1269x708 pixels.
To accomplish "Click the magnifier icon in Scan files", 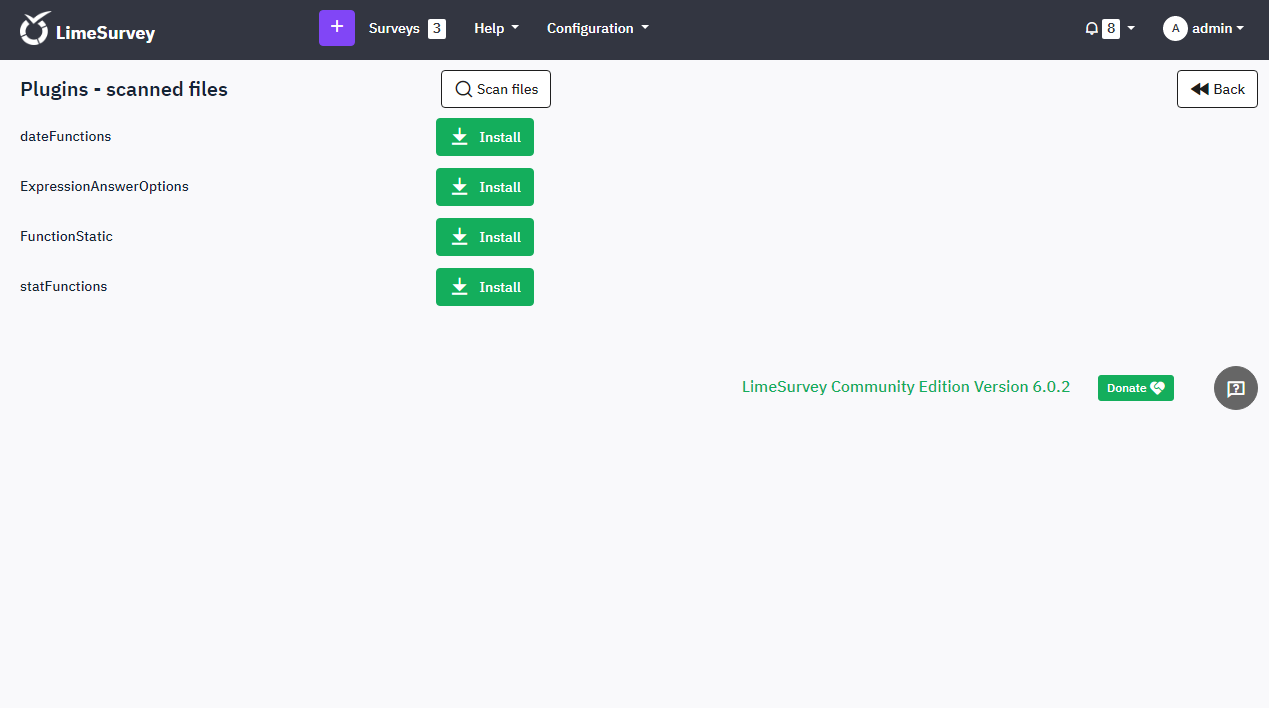I will [463, 89].
